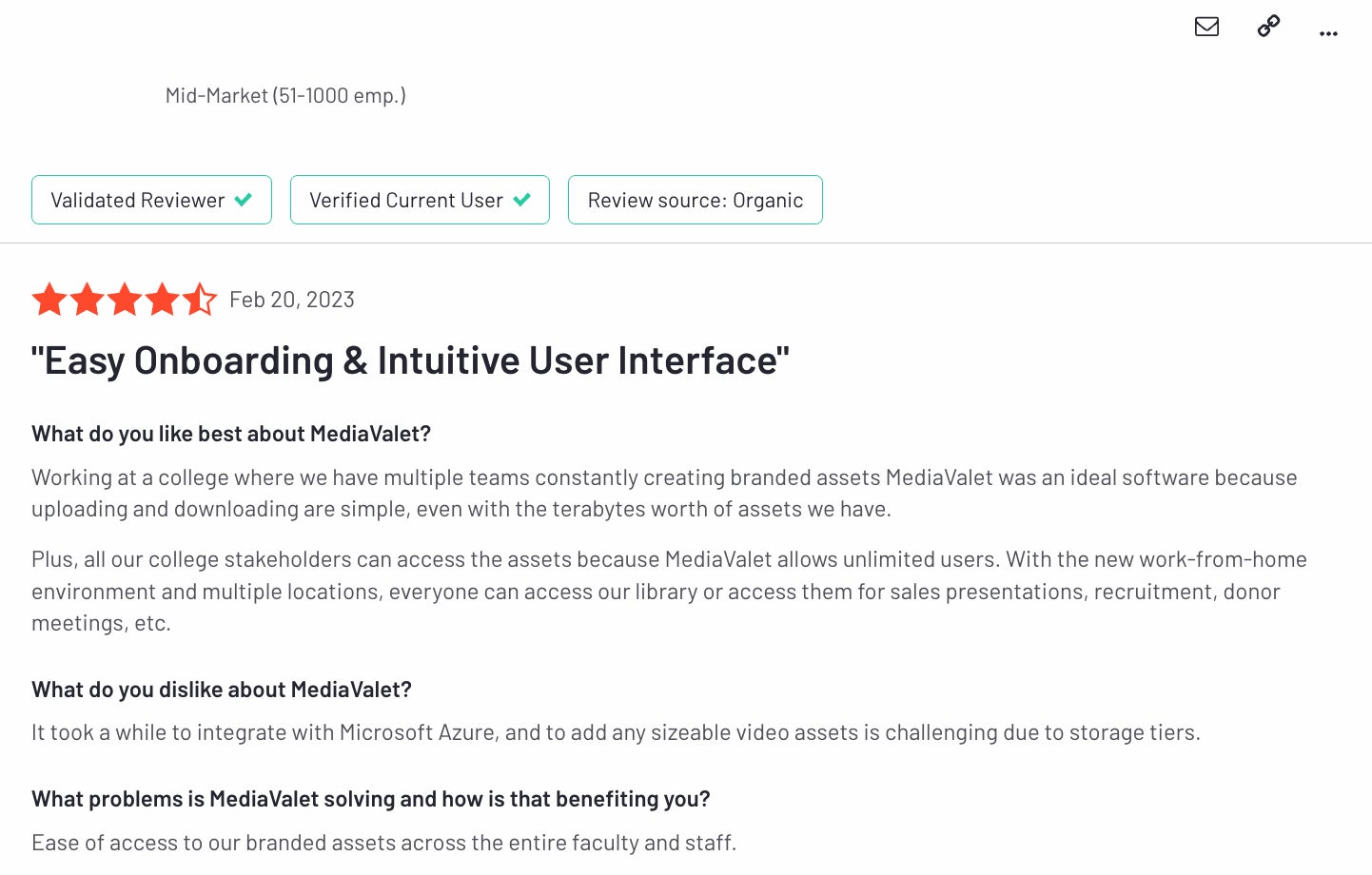The image size is (1372, 875).
Task: Click checkmark inside Verified Current User badge
Action: point(521,200)
